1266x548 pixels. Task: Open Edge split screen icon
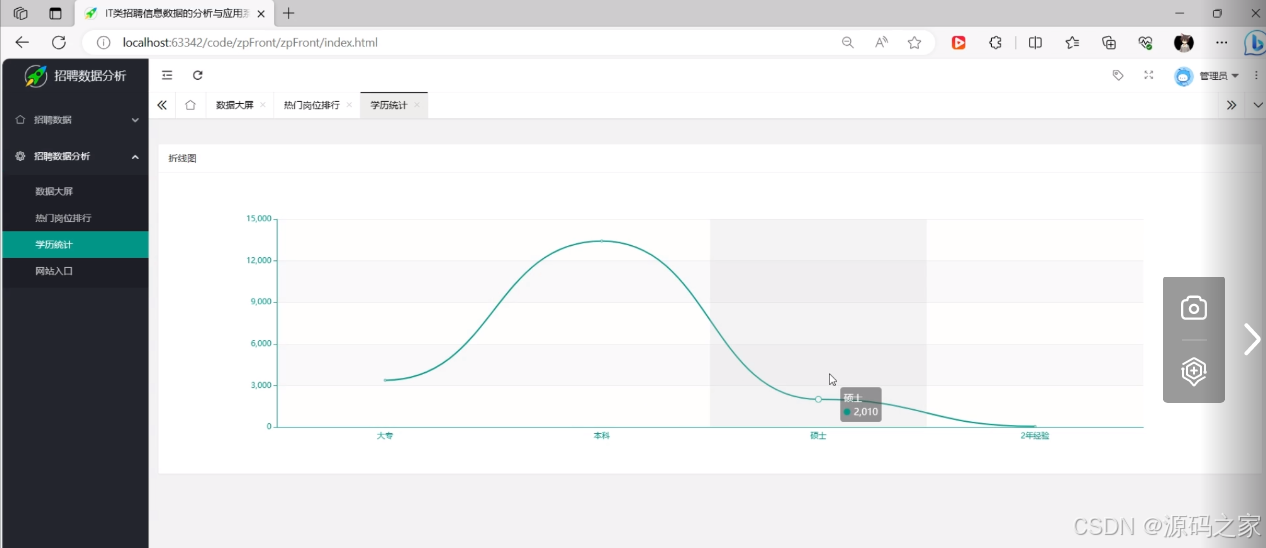[x=1036, y=43]
